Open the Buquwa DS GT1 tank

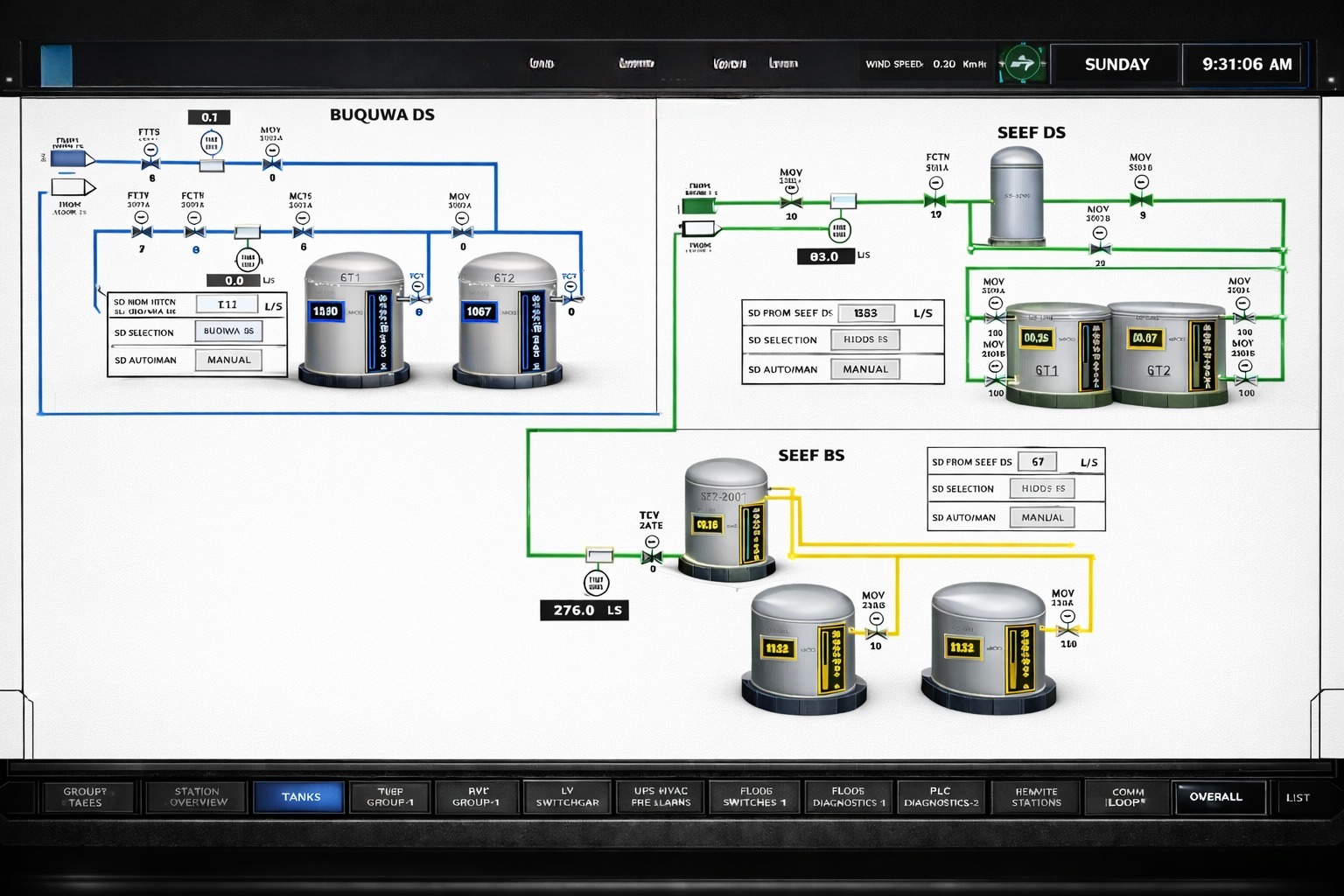[353, 319]
